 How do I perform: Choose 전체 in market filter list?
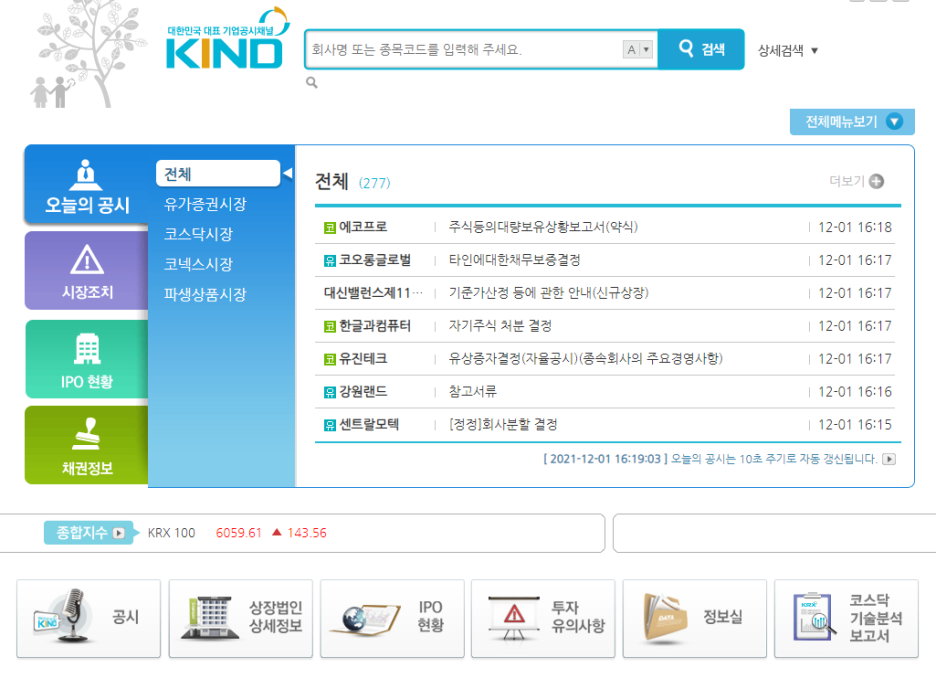click(218, 174)
